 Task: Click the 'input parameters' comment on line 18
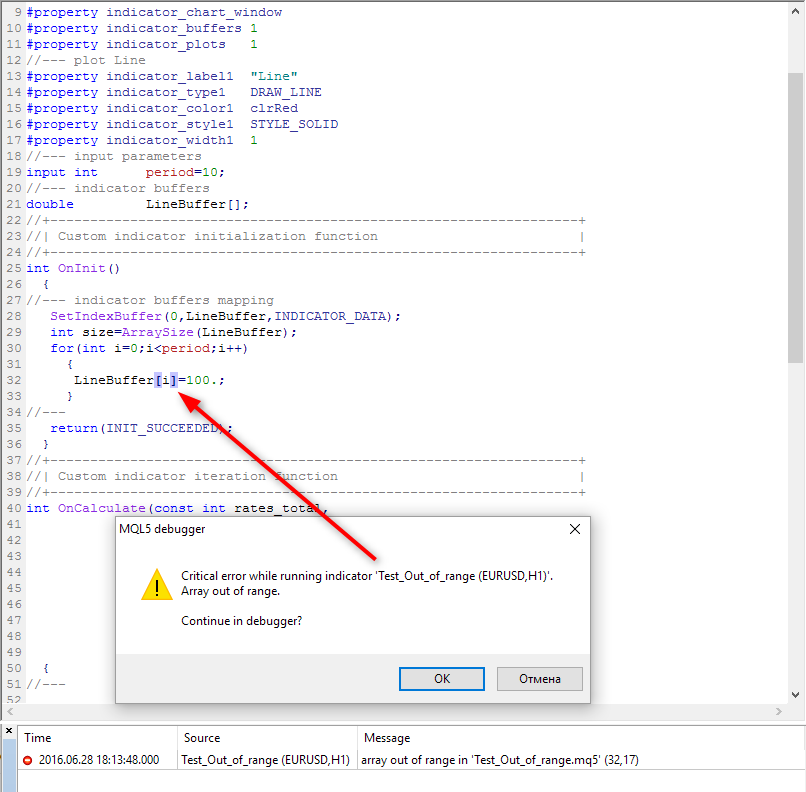tap(138, 156)
